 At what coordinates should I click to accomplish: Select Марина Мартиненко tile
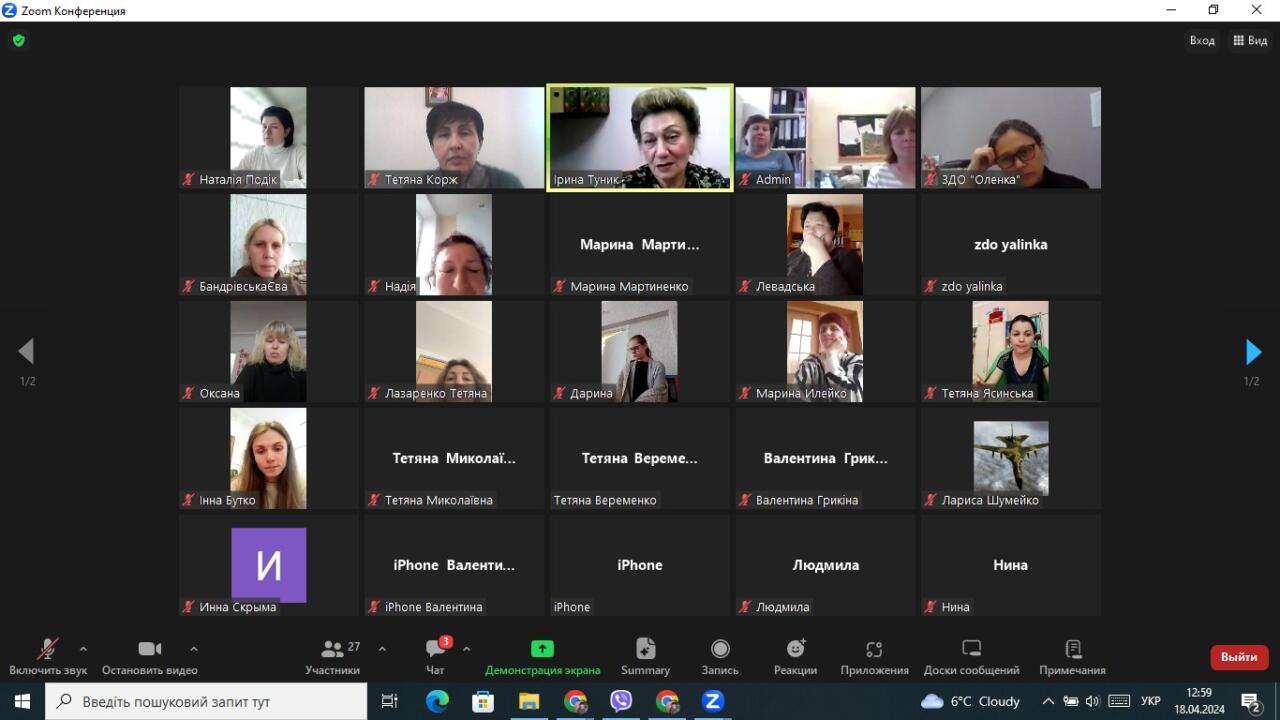(x=640, y=244)
